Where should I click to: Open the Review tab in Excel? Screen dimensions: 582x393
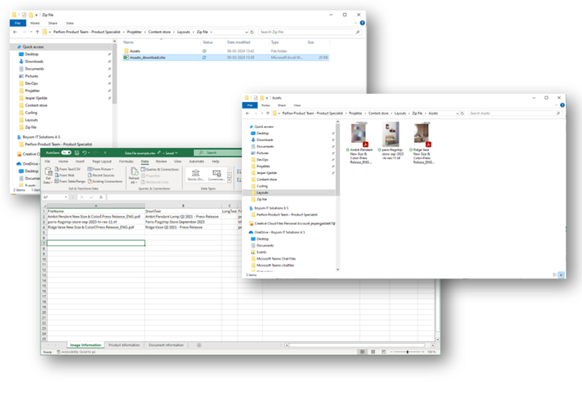(161, 161)
